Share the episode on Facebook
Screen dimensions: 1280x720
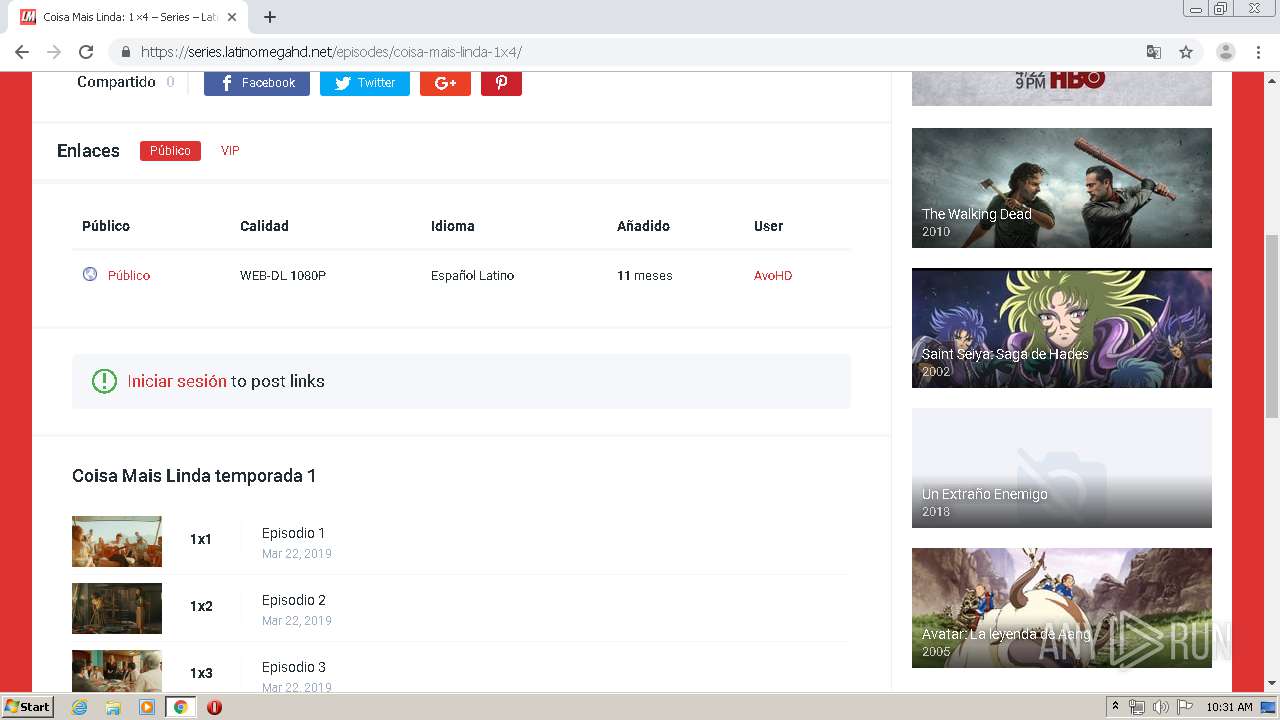257,83
